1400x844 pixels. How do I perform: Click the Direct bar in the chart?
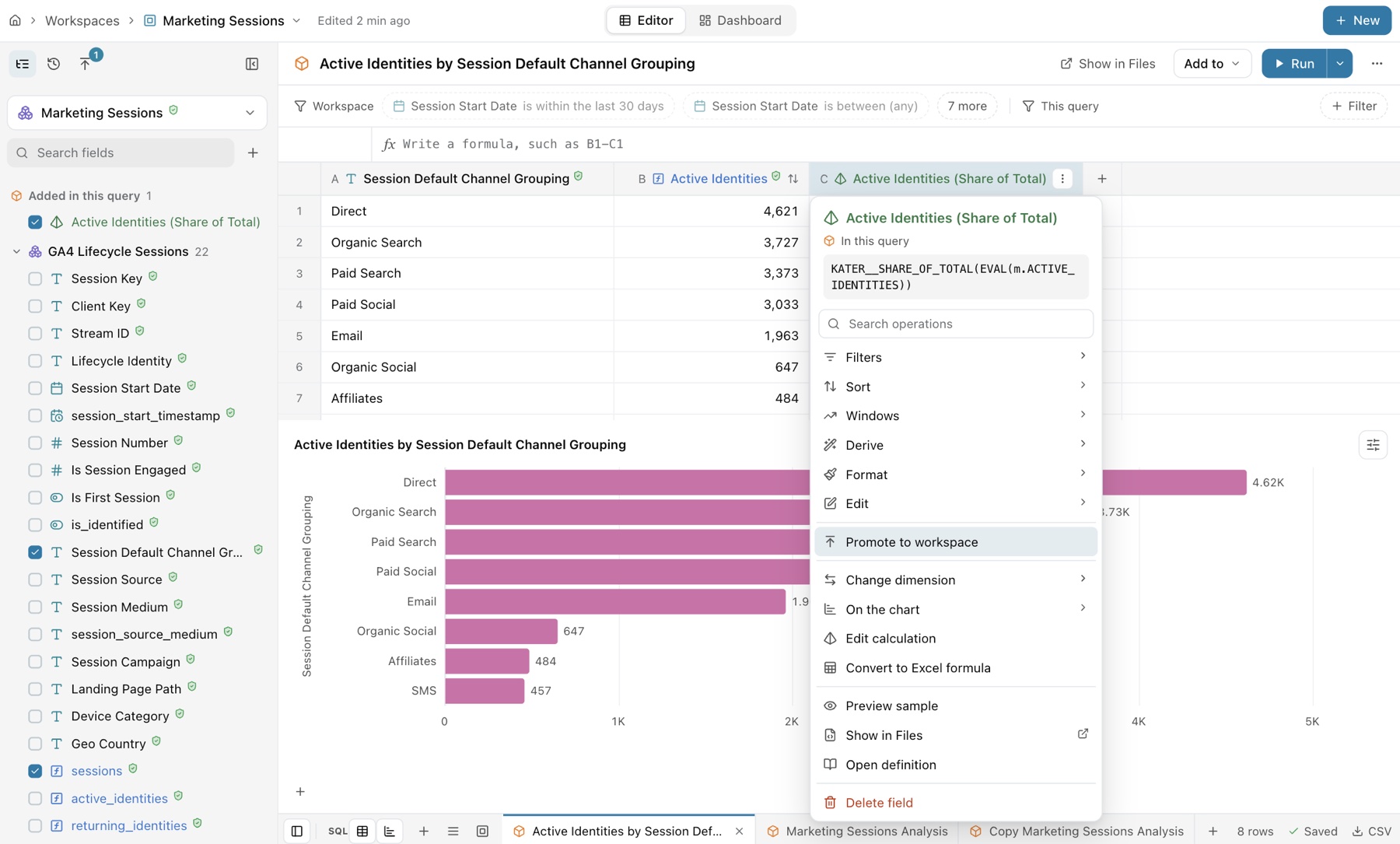[845, 482]
